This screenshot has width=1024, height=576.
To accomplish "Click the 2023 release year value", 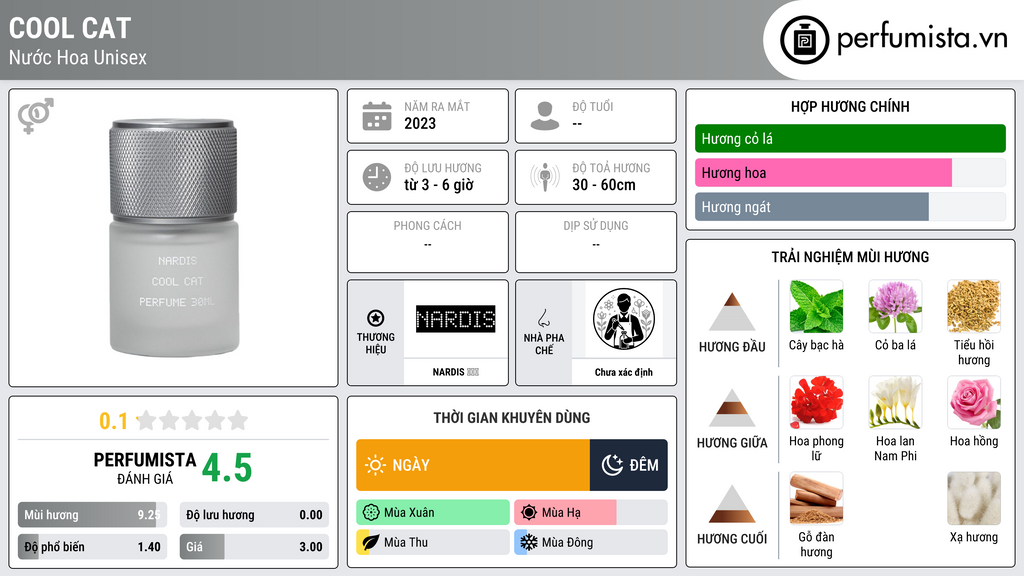I will point(420,123).
